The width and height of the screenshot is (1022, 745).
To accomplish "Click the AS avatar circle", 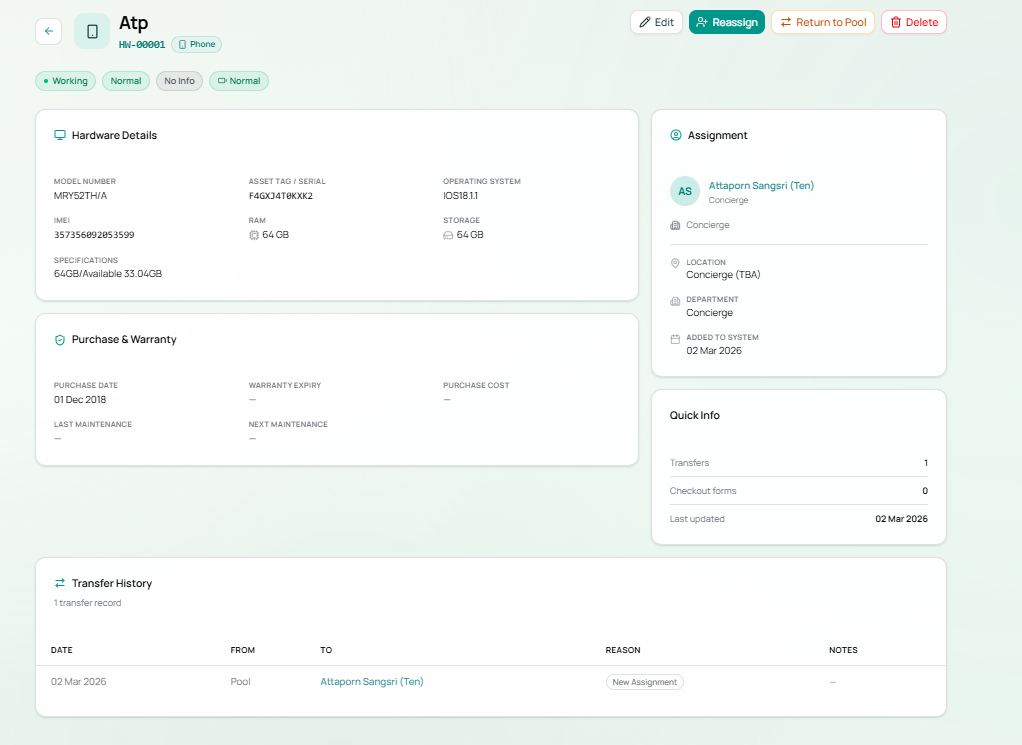I will click(684, 191).
